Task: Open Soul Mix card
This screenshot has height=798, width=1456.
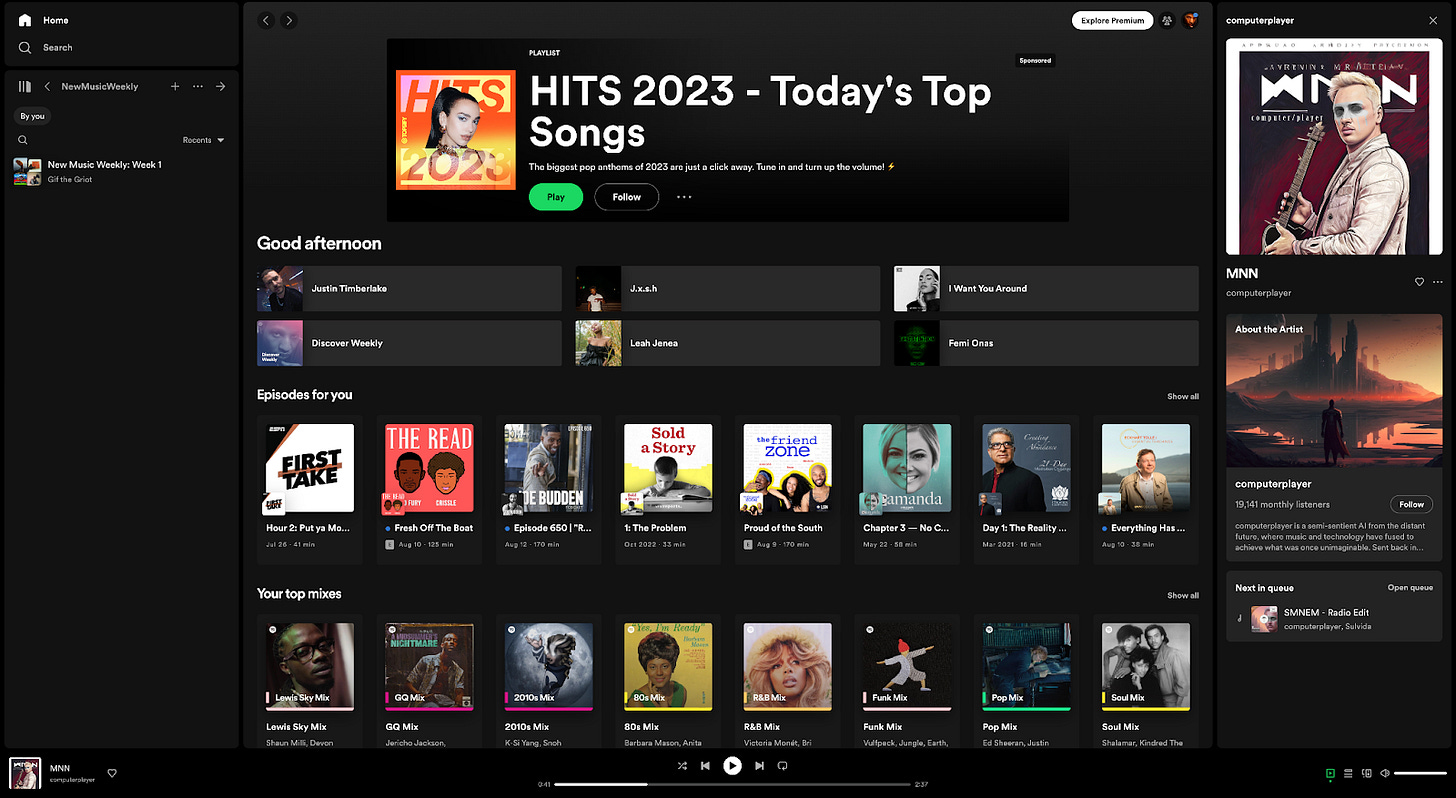Action: [x=1146, y=681]
